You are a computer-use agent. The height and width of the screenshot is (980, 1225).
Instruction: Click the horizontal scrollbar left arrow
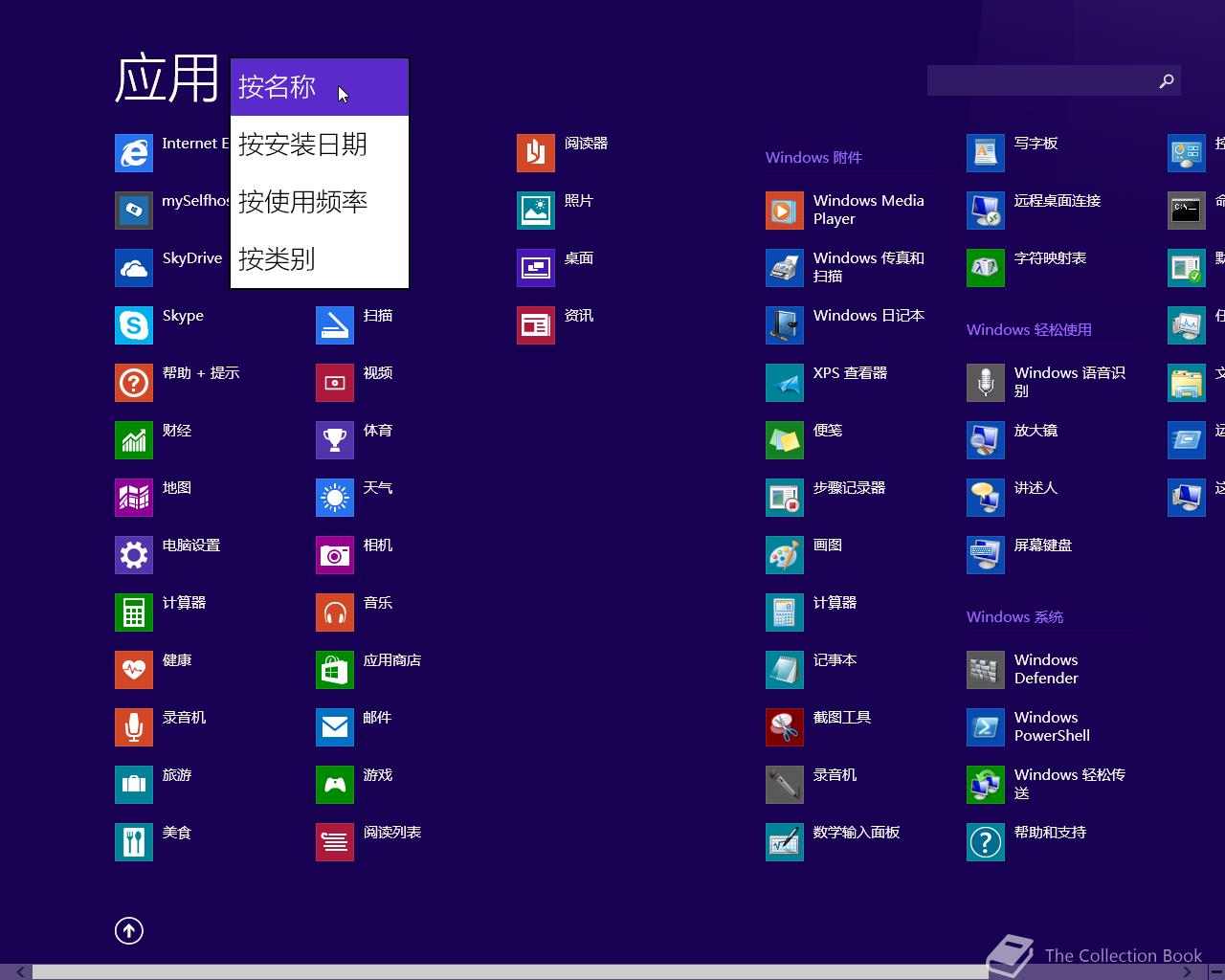(19, 972)
